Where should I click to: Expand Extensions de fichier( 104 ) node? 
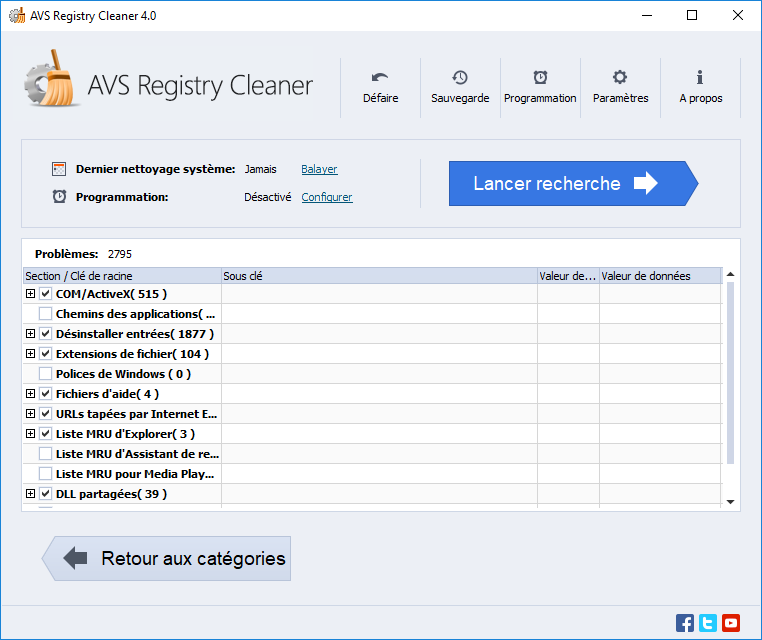point(30,353)
